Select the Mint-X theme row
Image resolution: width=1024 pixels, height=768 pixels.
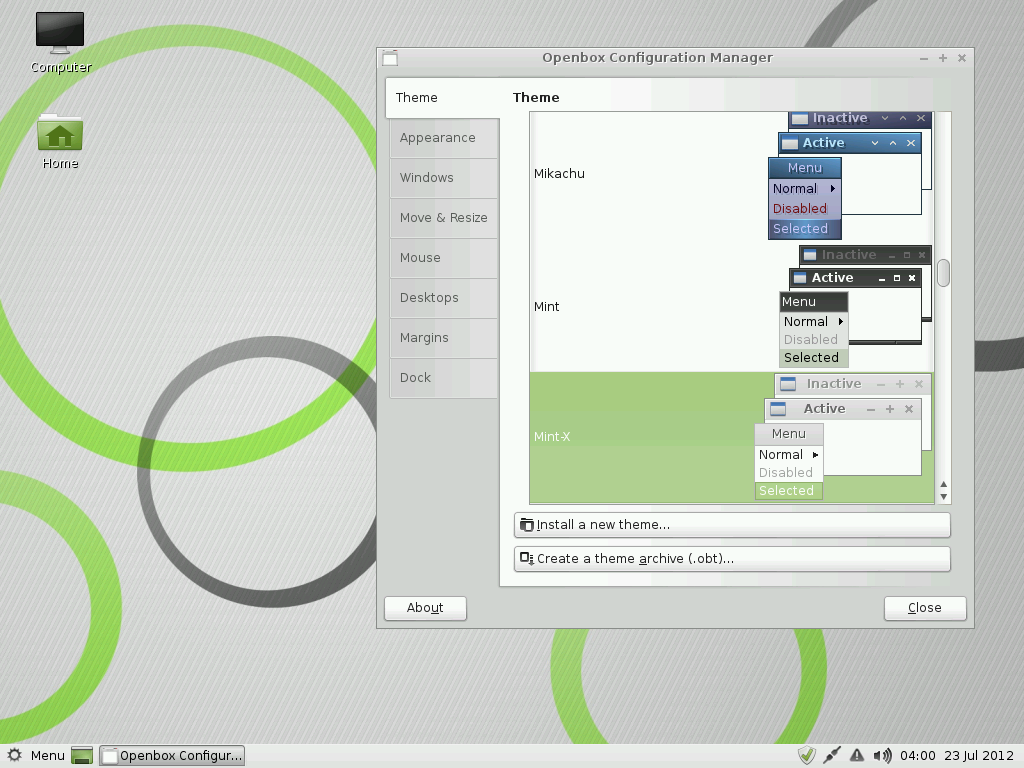pyautogui.click(x=731, y=438)
